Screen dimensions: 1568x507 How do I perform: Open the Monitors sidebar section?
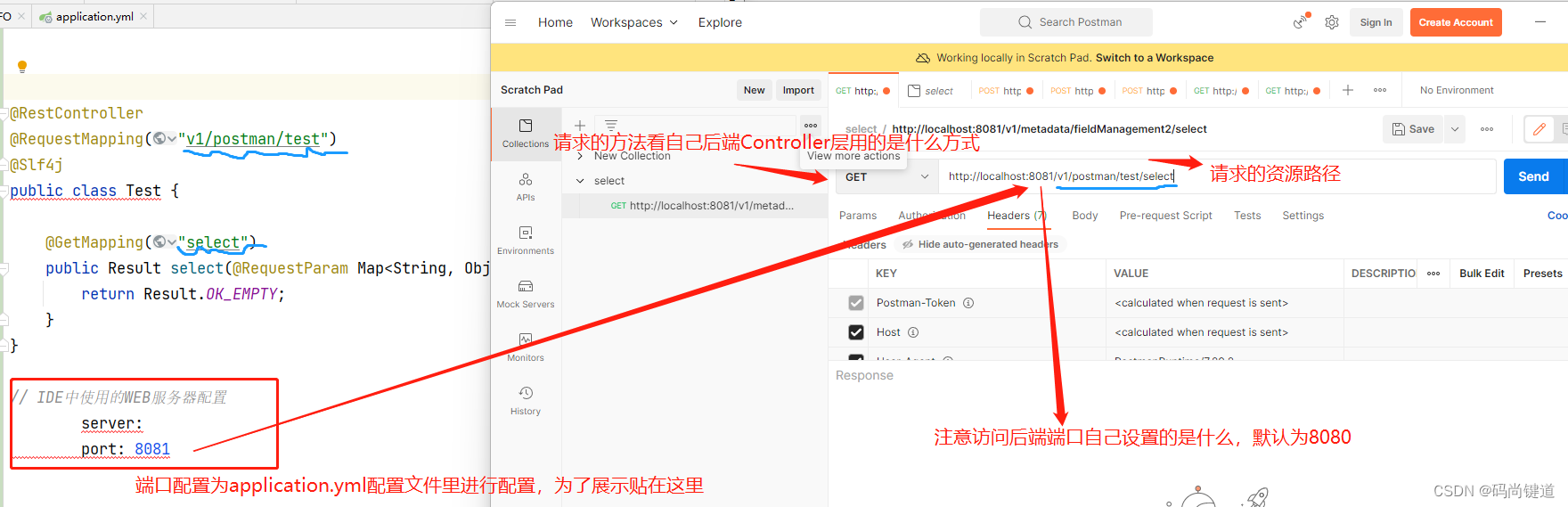(526, 348)
